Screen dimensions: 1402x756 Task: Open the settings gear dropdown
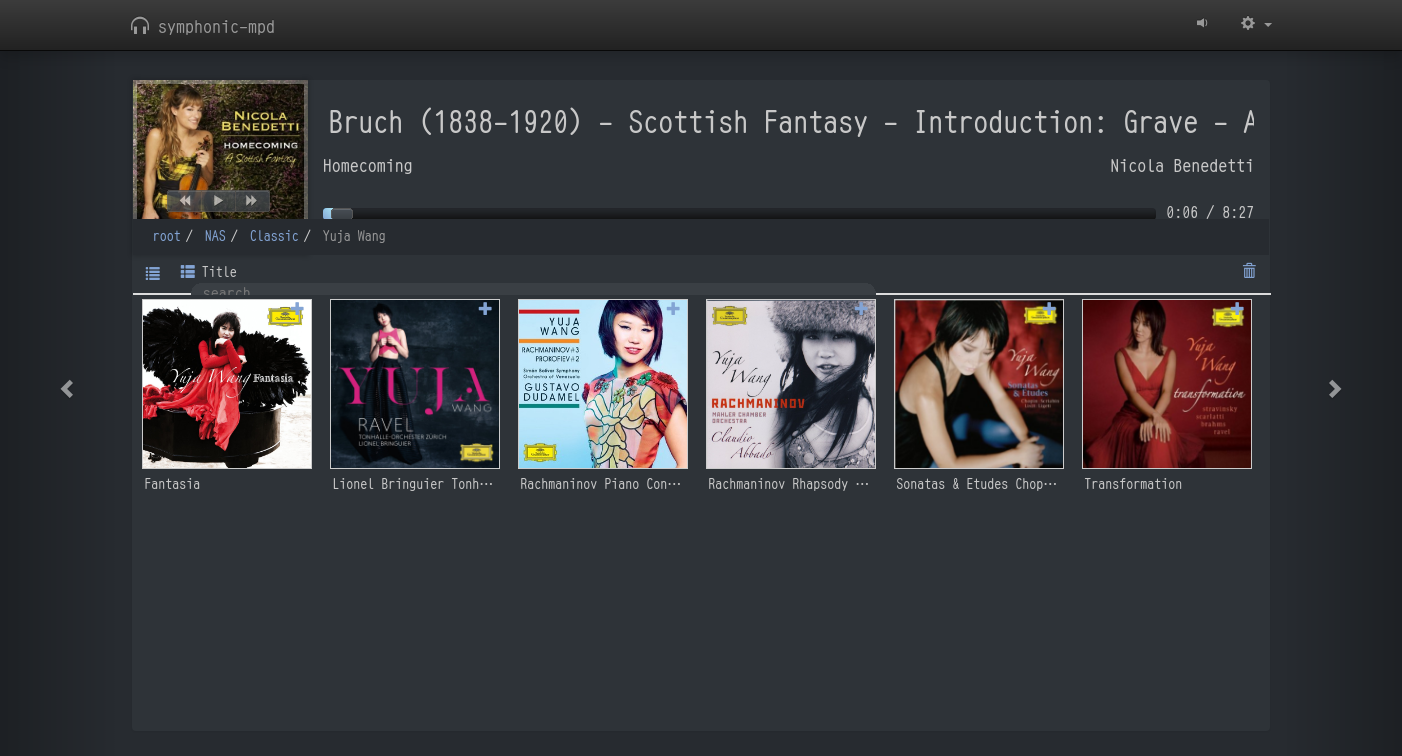coord(1255,24)
